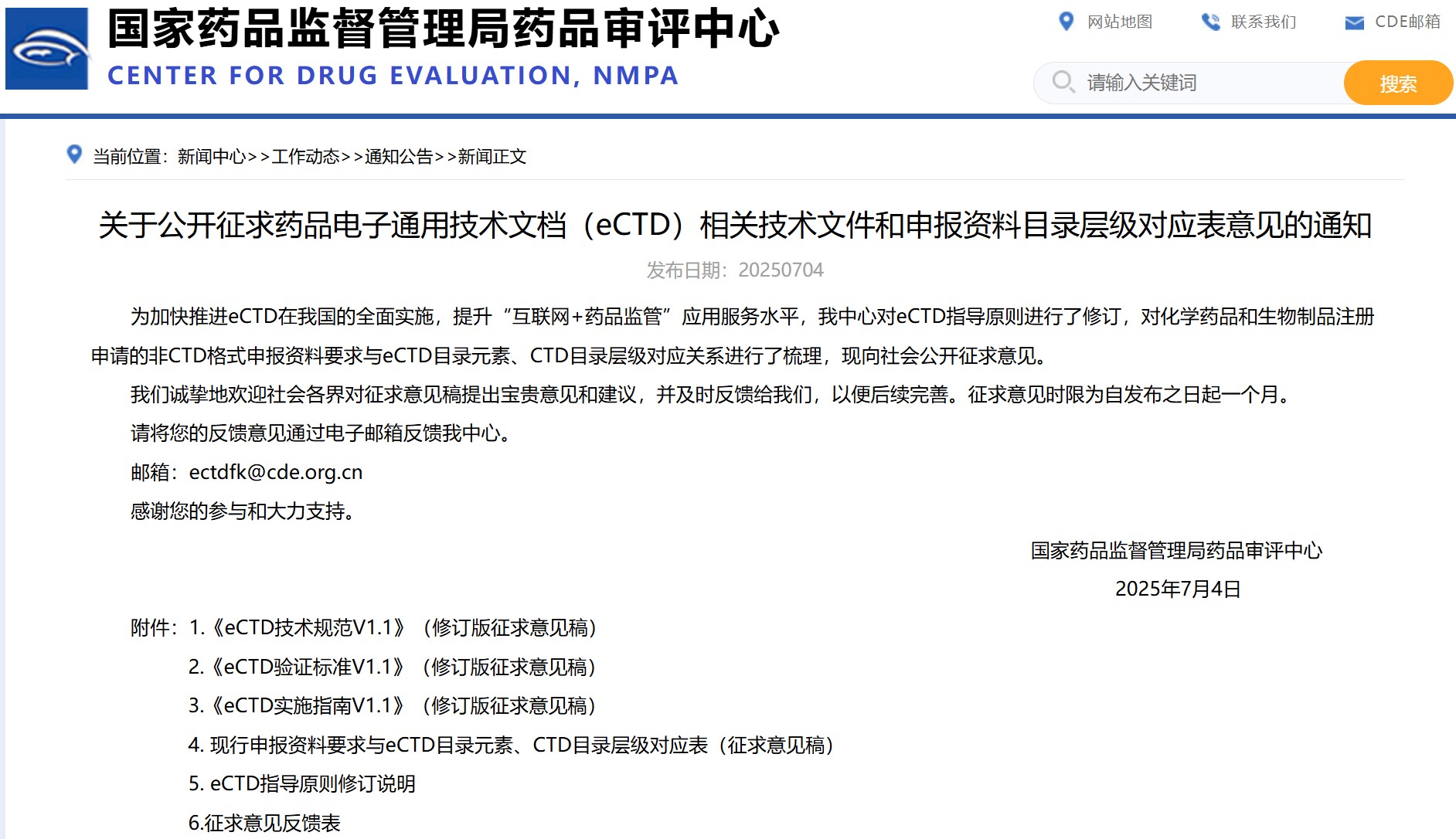The height and width of the screenshot is (839, 1456).
Task: Focus the 请输入关键词 search field
Action: pyautogui.click(x=1206, y=83)
